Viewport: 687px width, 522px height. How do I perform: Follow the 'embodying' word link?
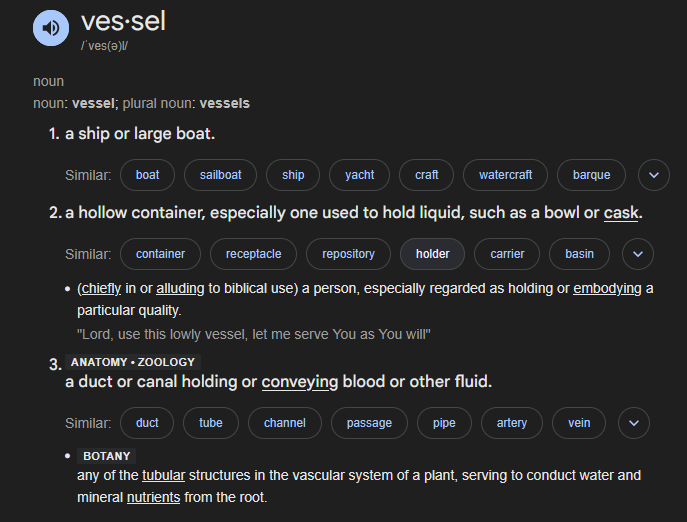click(607, 289)
